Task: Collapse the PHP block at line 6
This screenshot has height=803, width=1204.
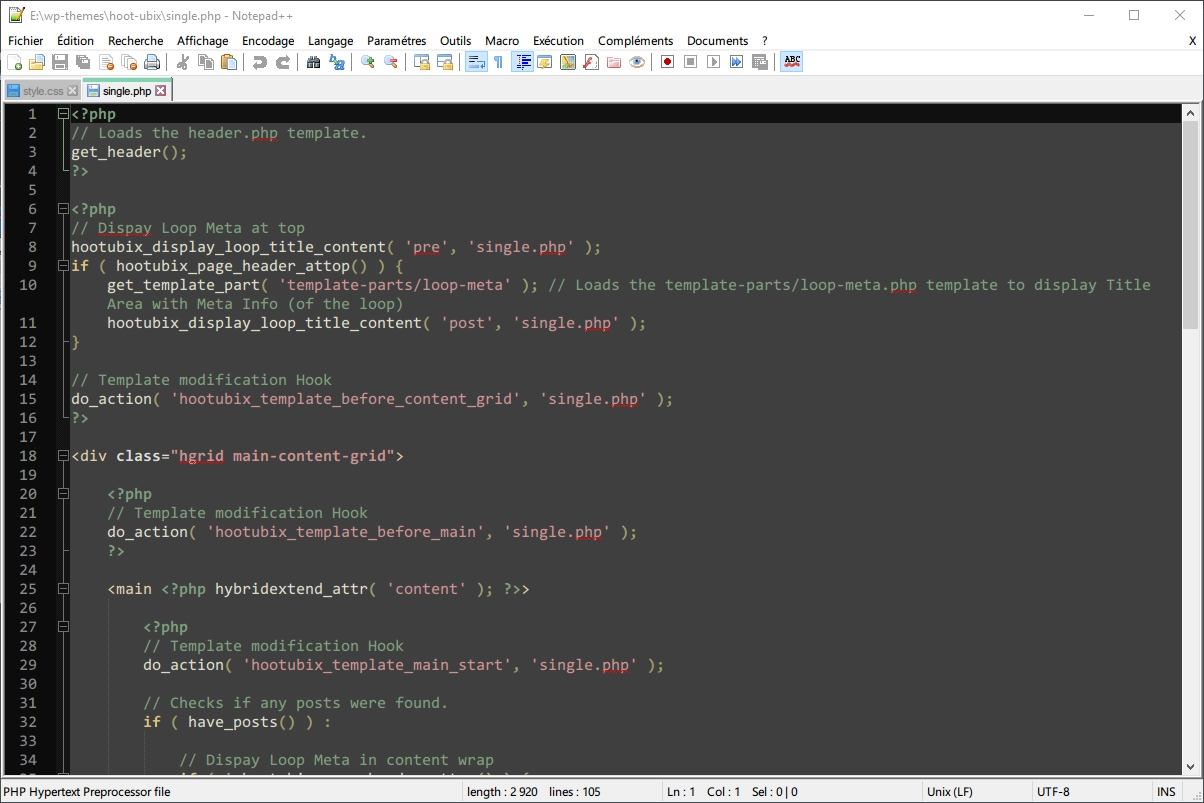Action: [63, 209]
